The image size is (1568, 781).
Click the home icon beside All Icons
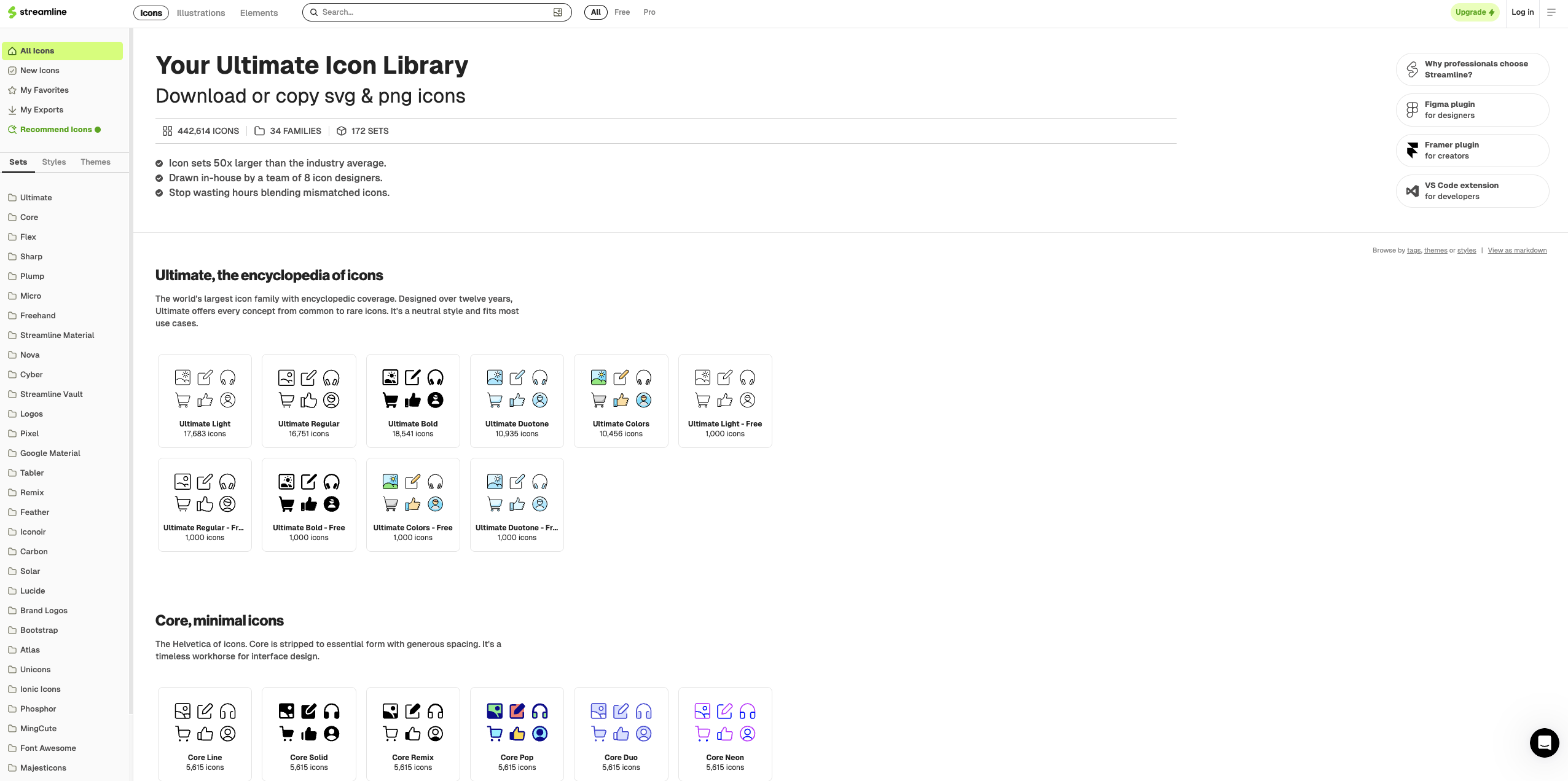pyautogui.click(x=12, y=51)
